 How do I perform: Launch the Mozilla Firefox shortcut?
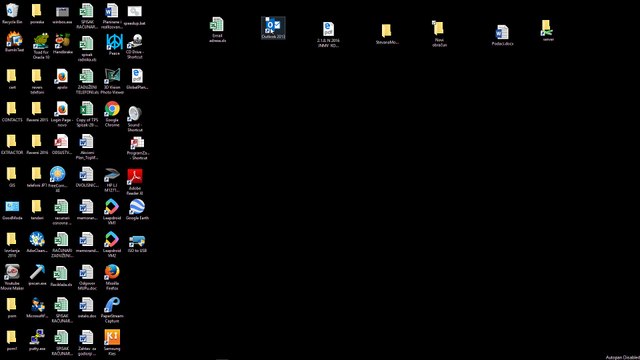112,277
